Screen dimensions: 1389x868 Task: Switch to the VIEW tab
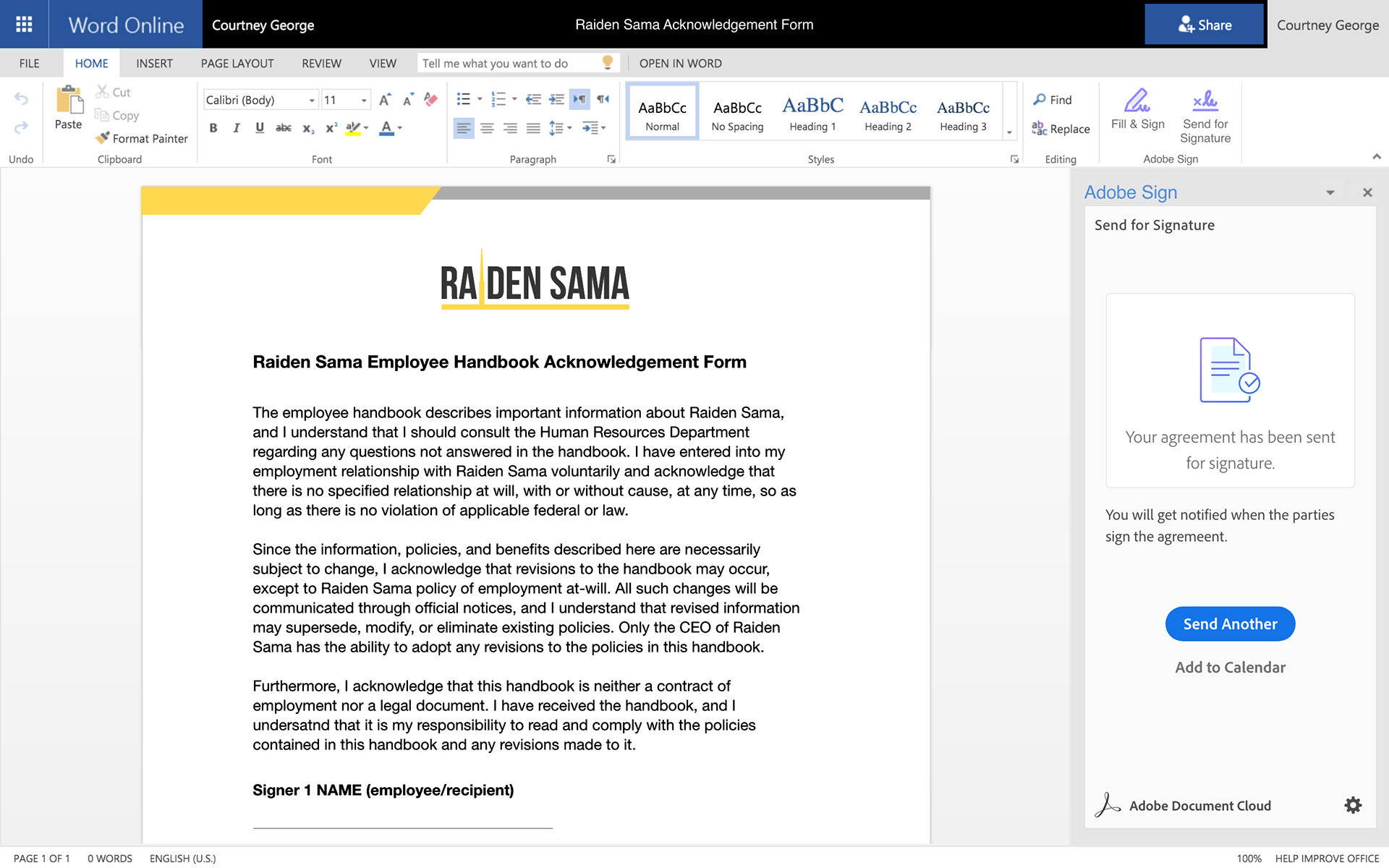[383, 63]
